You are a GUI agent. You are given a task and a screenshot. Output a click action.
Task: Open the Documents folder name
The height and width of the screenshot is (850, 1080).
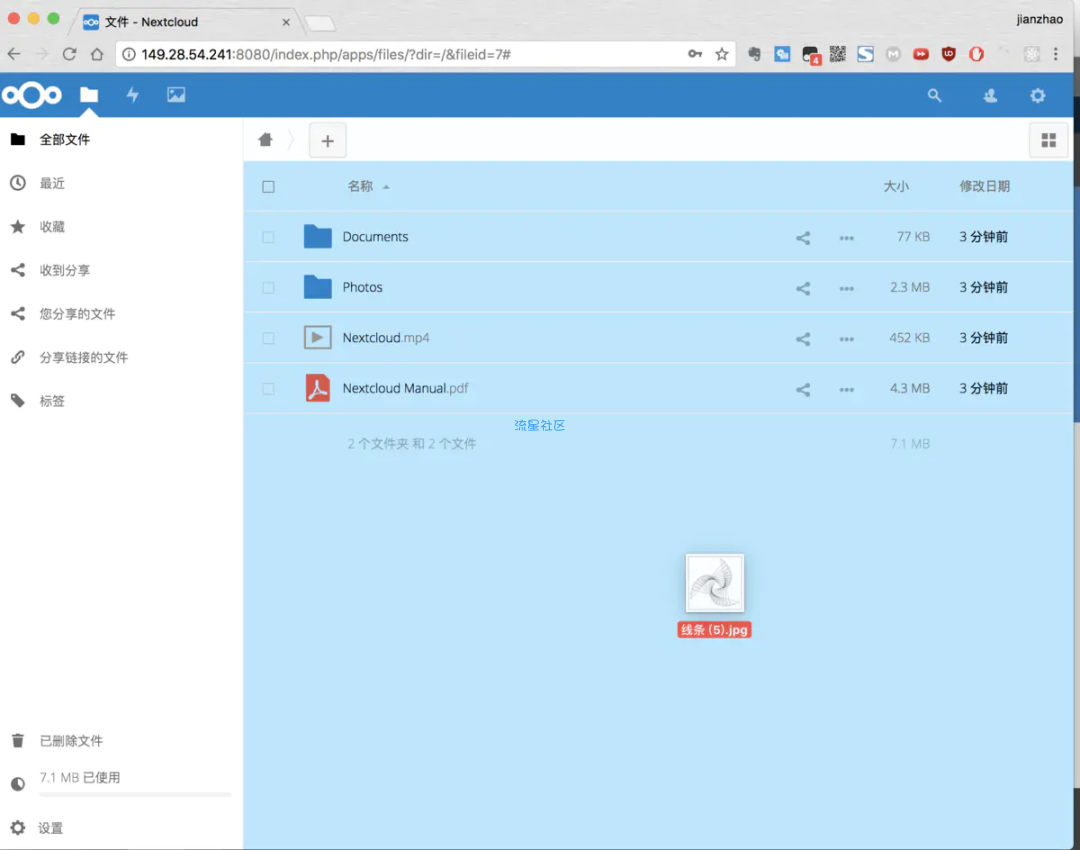pos(375,237)
